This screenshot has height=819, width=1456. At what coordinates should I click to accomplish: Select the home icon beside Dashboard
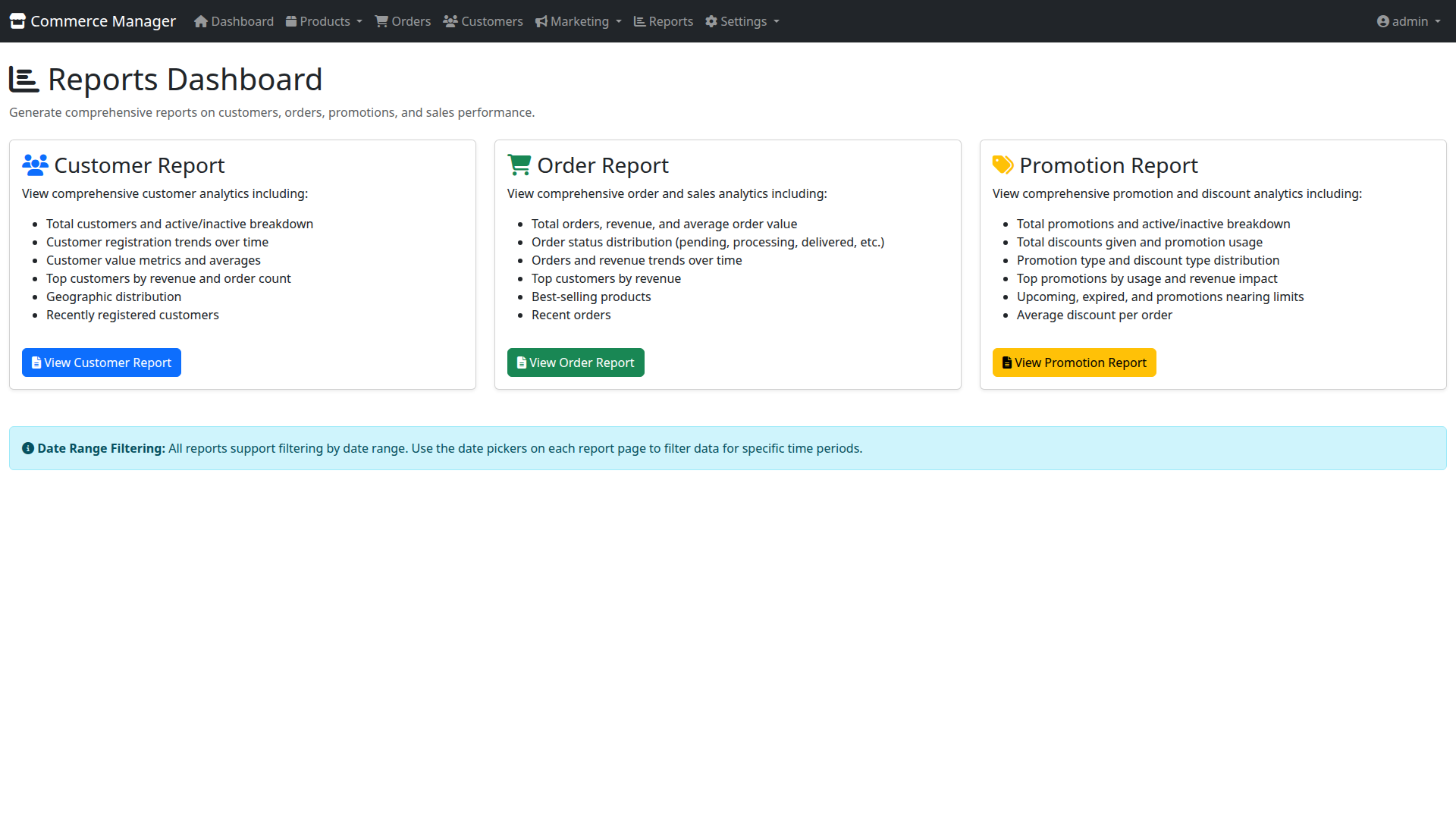pyautogui.click(x=201, y=21)
